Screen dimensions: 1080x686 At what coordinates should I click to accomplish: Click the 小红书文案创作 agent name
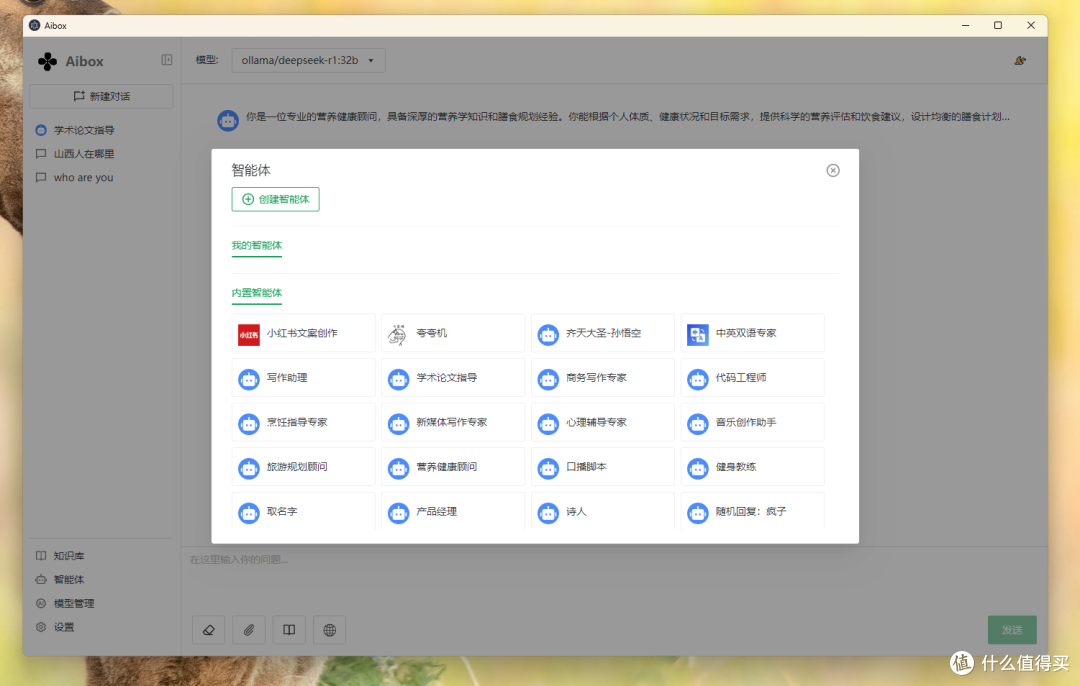pyautogui.click(x=302, y=333)
